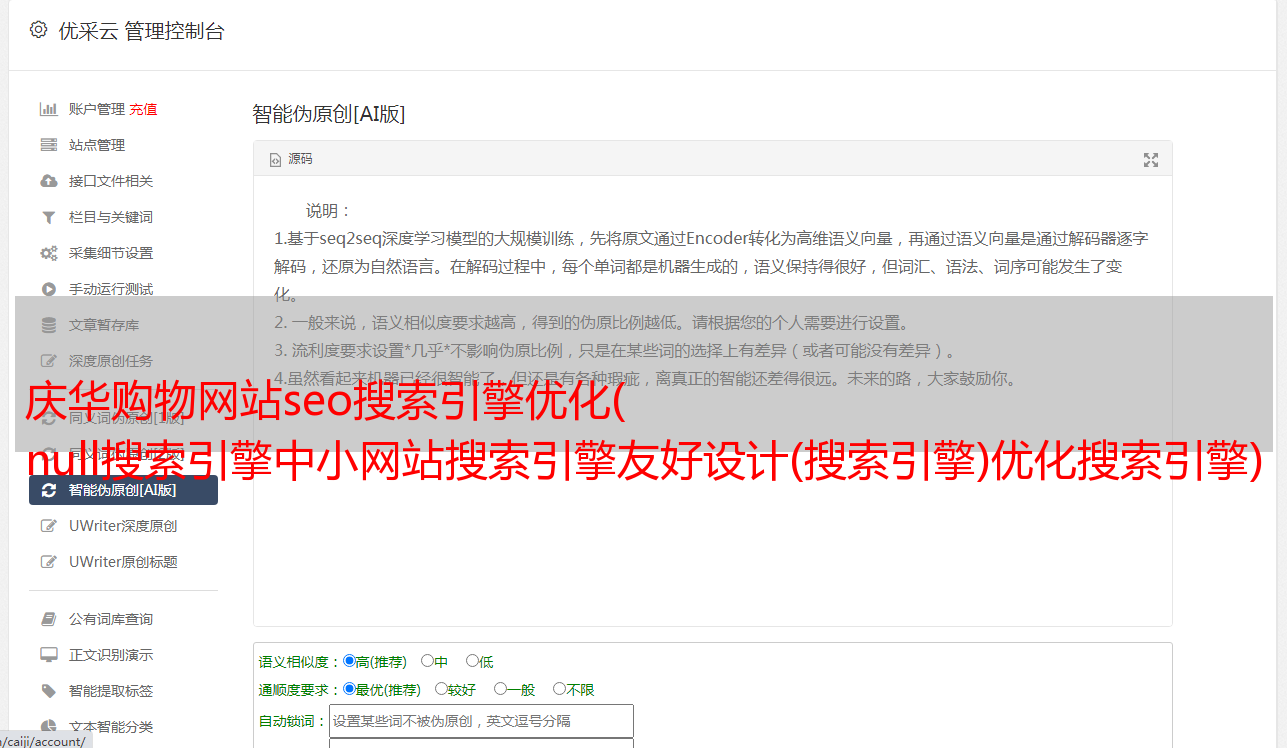The image size is (1287, 748).
Task: Choose 通顺度要求 较好 radio option
Action: [x=441, y=689]
